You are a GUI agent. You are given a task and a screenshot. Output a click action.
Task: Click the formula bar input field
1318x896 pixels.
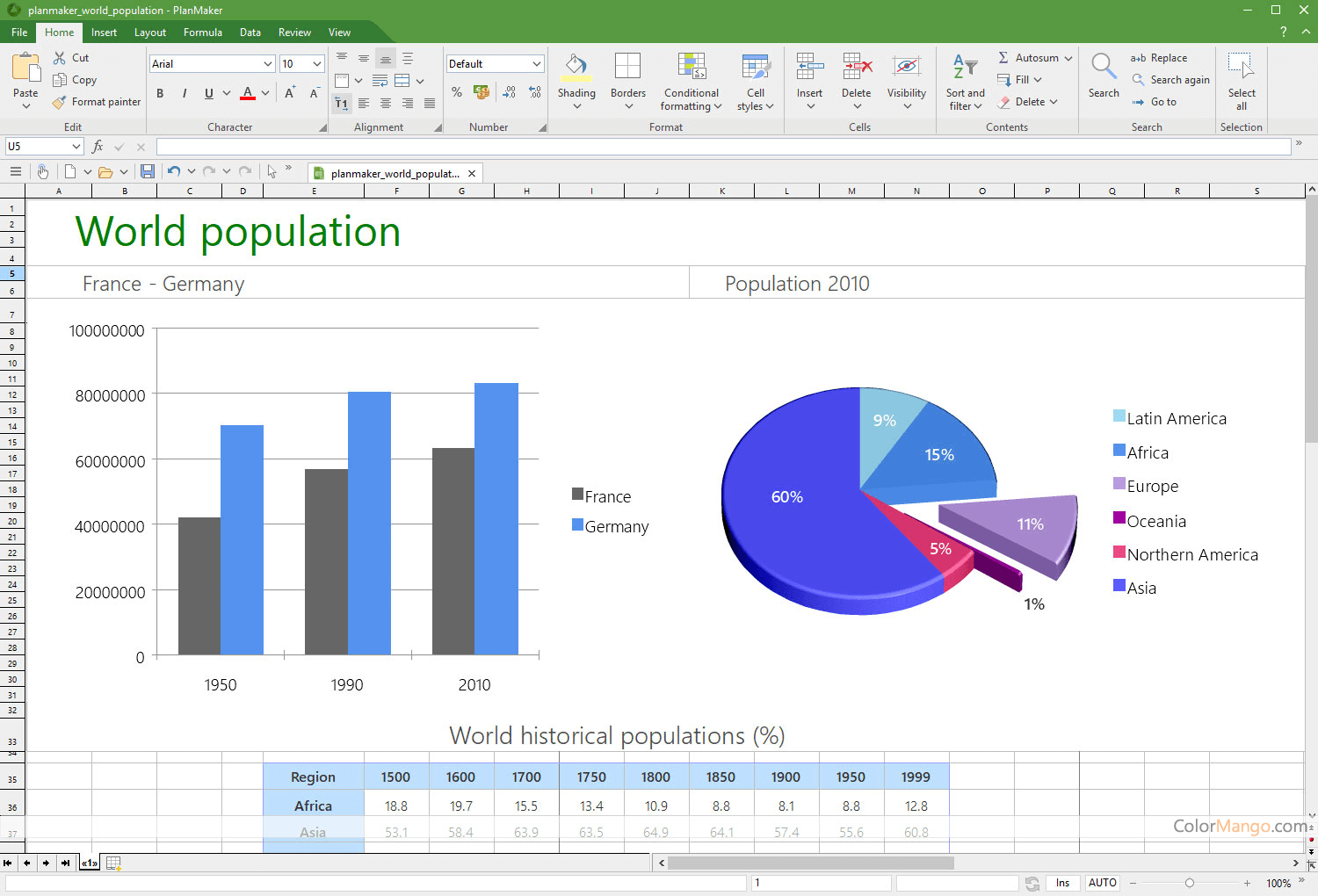click(722, 147)
